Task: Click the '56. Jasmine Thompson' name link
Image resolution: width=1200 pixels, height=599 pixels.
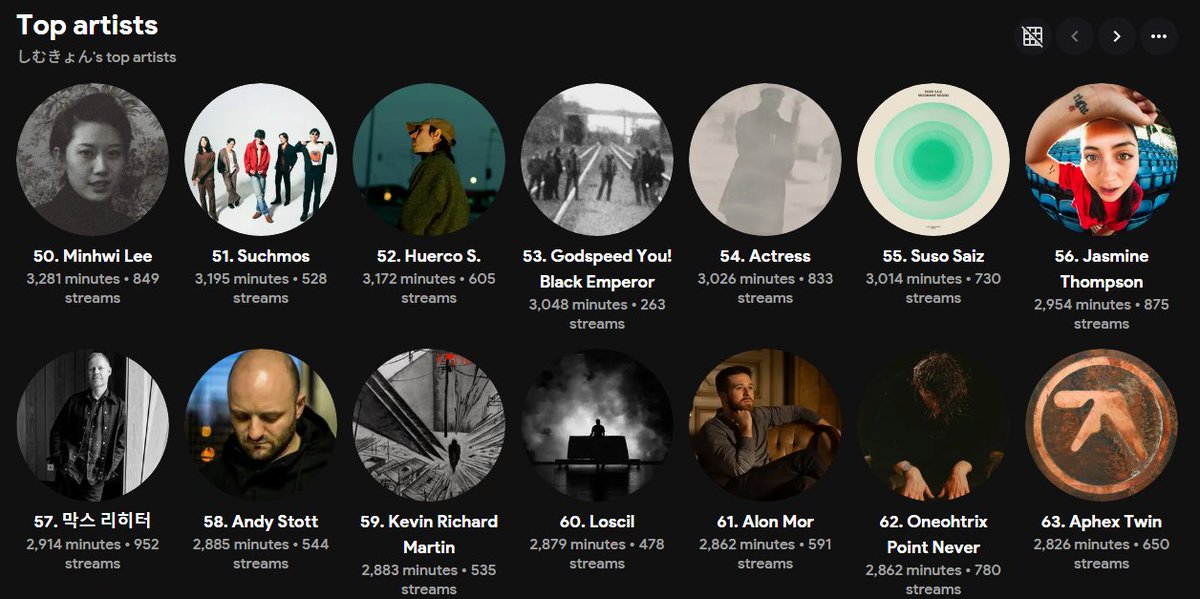Action: pos(1101,269)
